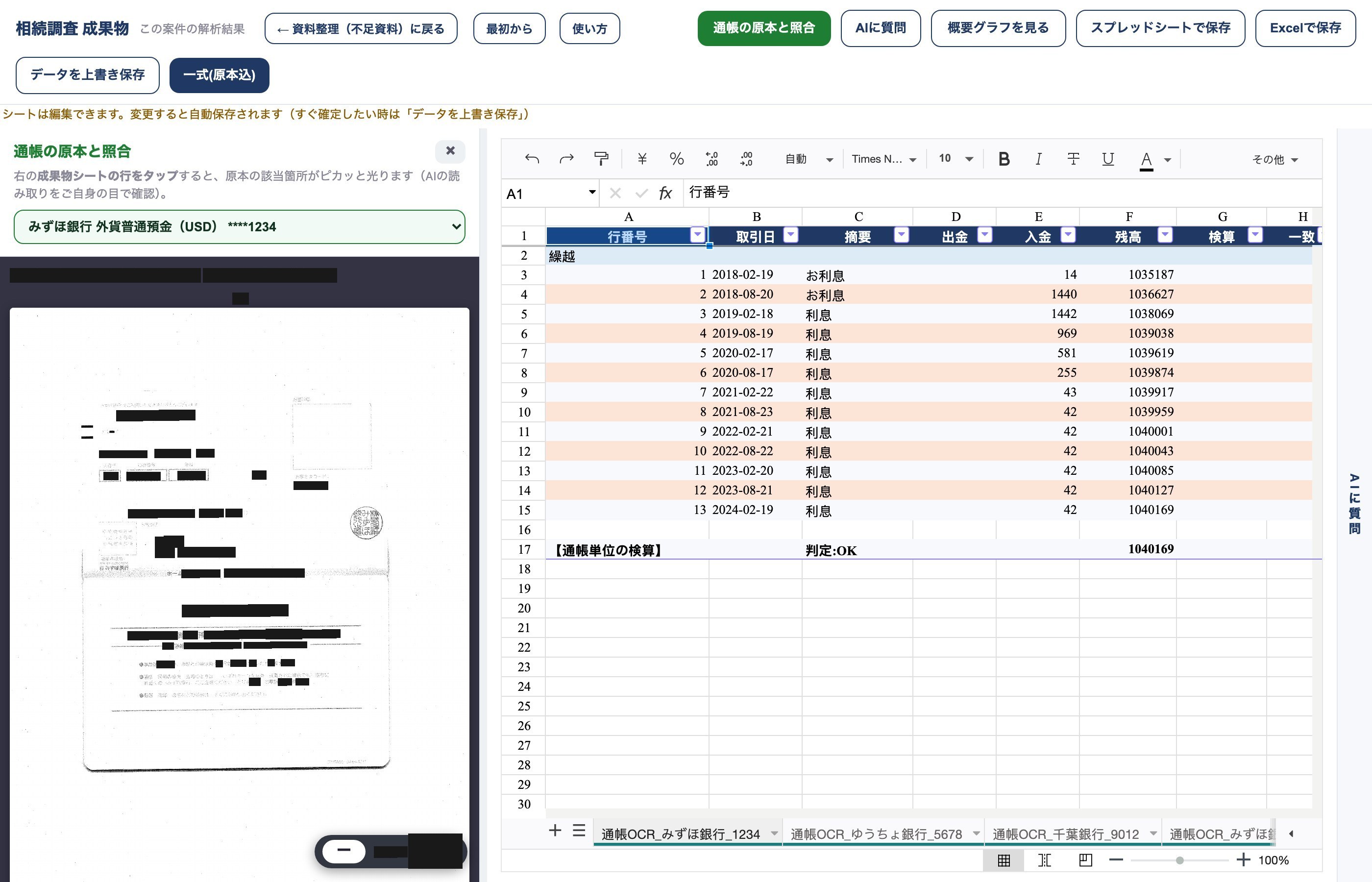Switch to the 通帳OCR_千葉銀行_9012 sheet

click(1066, 834)
